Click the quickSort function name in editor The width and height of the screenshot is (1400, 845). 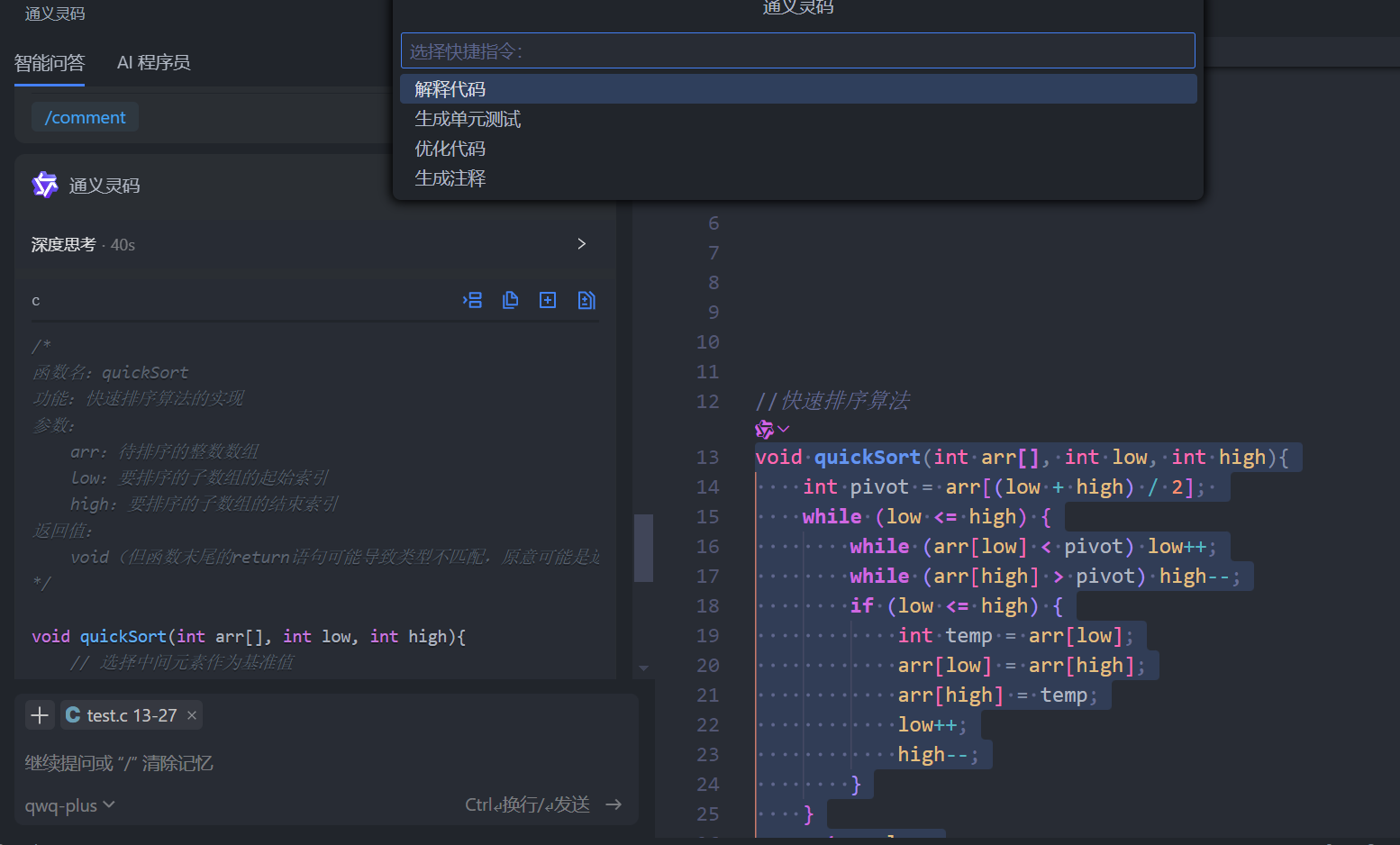(x=867, y=458)
